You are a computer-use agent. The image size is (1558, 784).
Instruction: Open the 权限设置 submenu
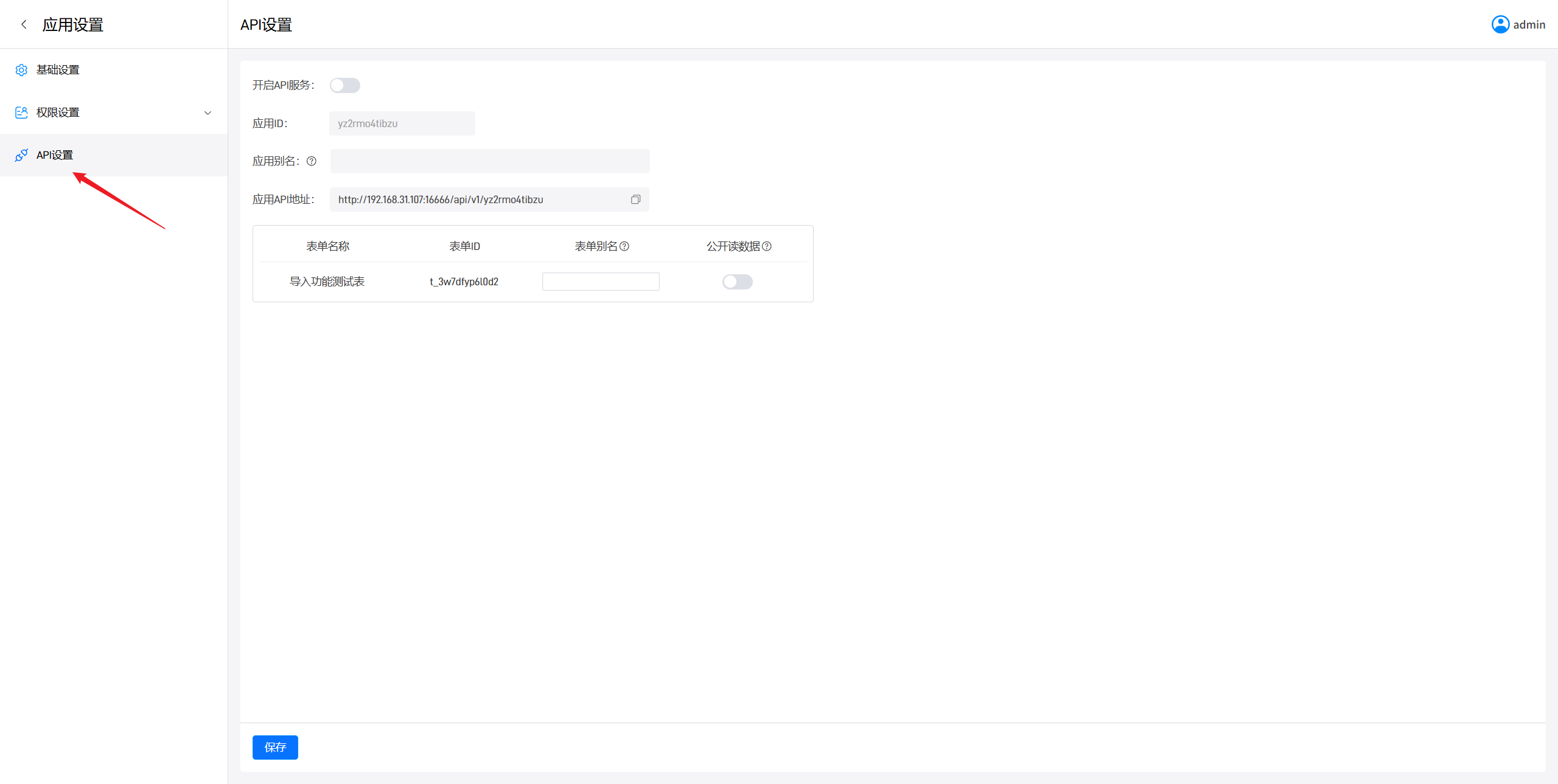point(58,113)
